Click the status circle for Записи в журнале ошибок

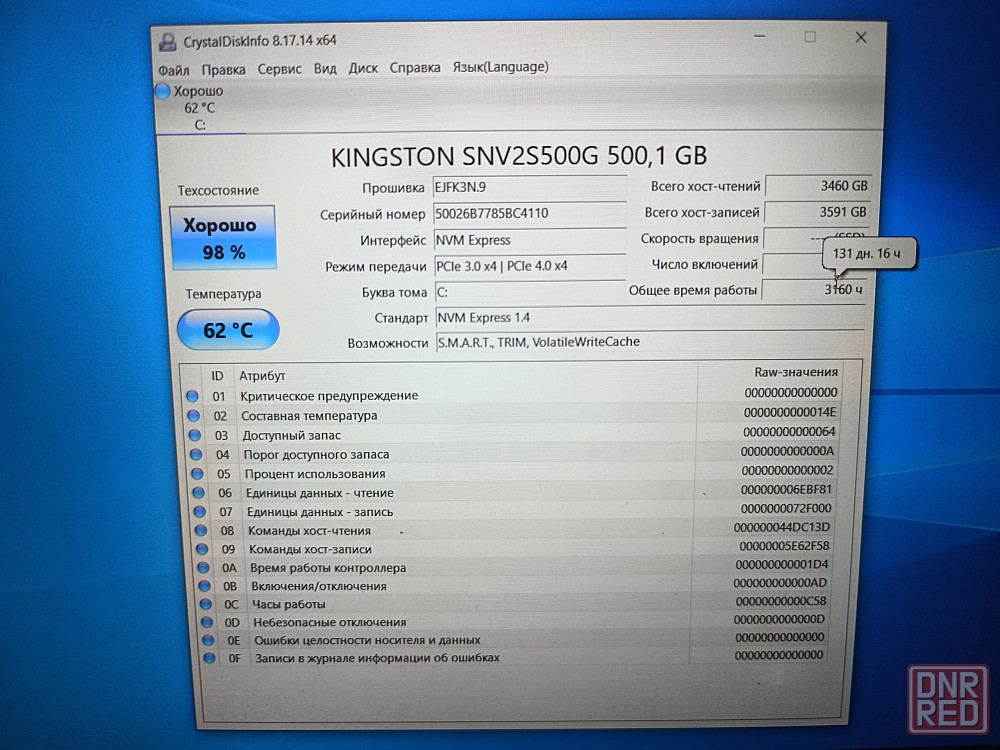point(207,658)
